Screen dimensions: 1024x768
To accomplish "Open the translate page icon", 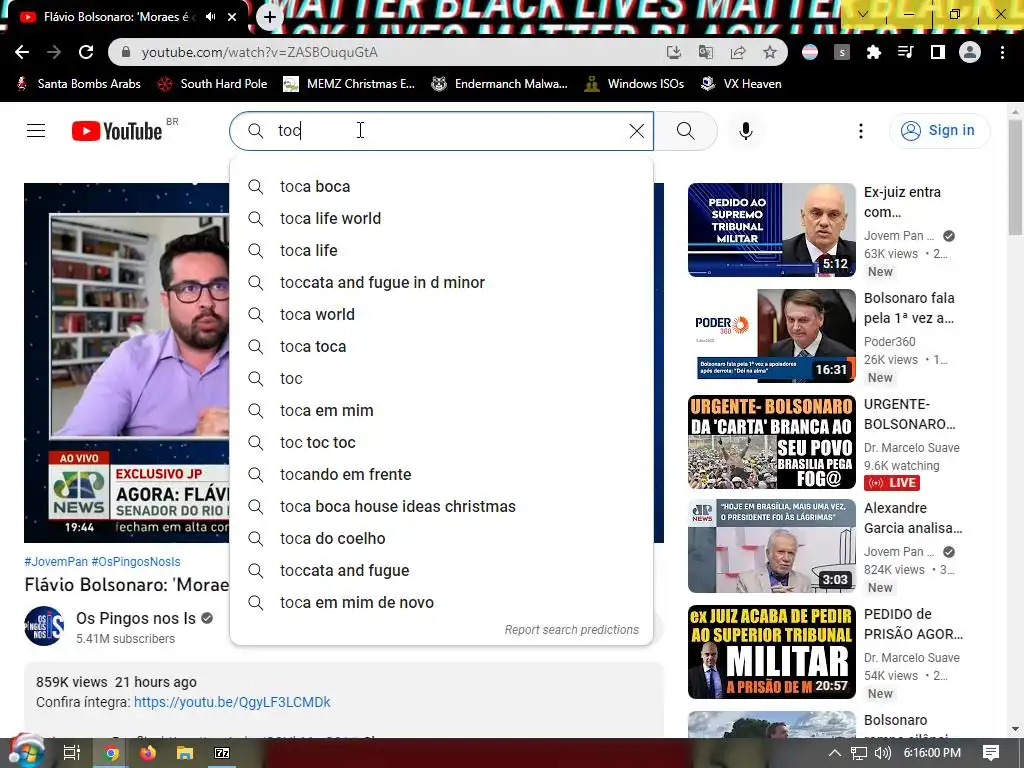I will point(706,52).
